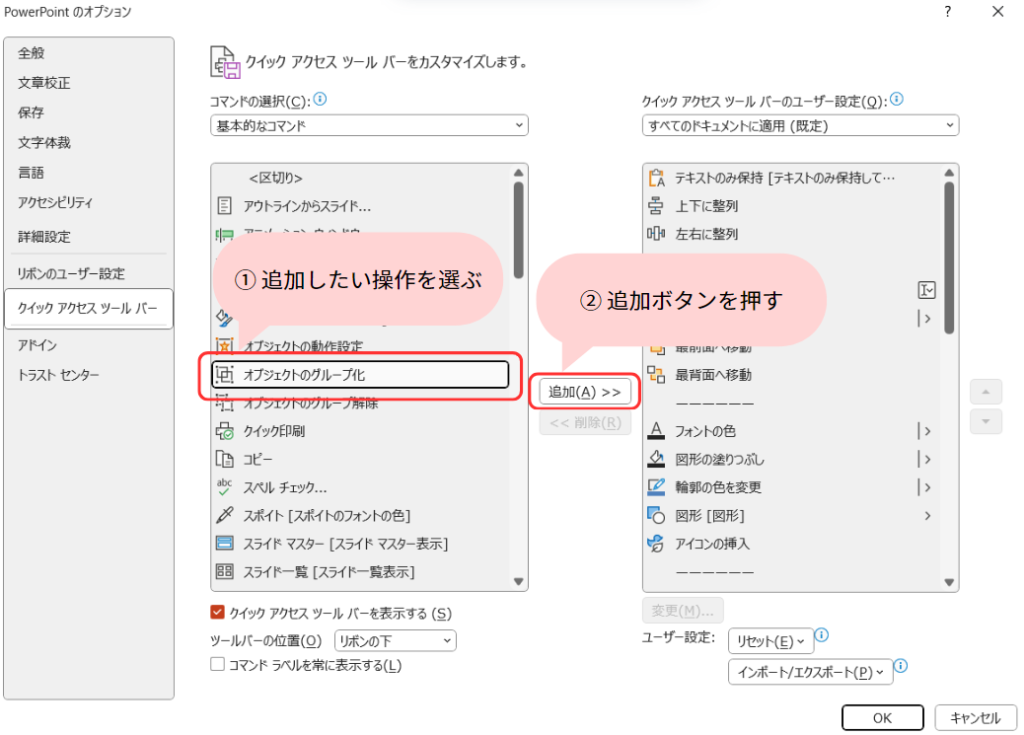Click the 左右に整列 icon
Viewport: 1024px width, 735px height.
(x=656, y=234)
